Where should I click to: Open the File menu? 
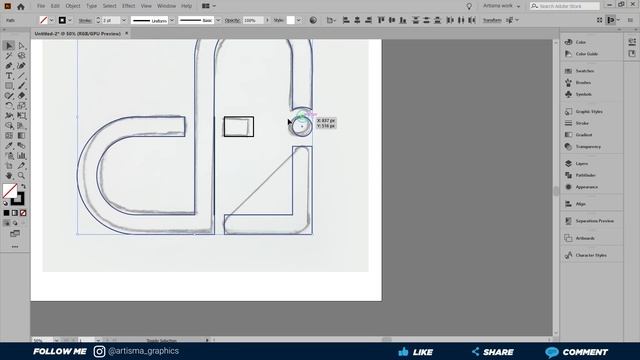(x=41, y=6)
